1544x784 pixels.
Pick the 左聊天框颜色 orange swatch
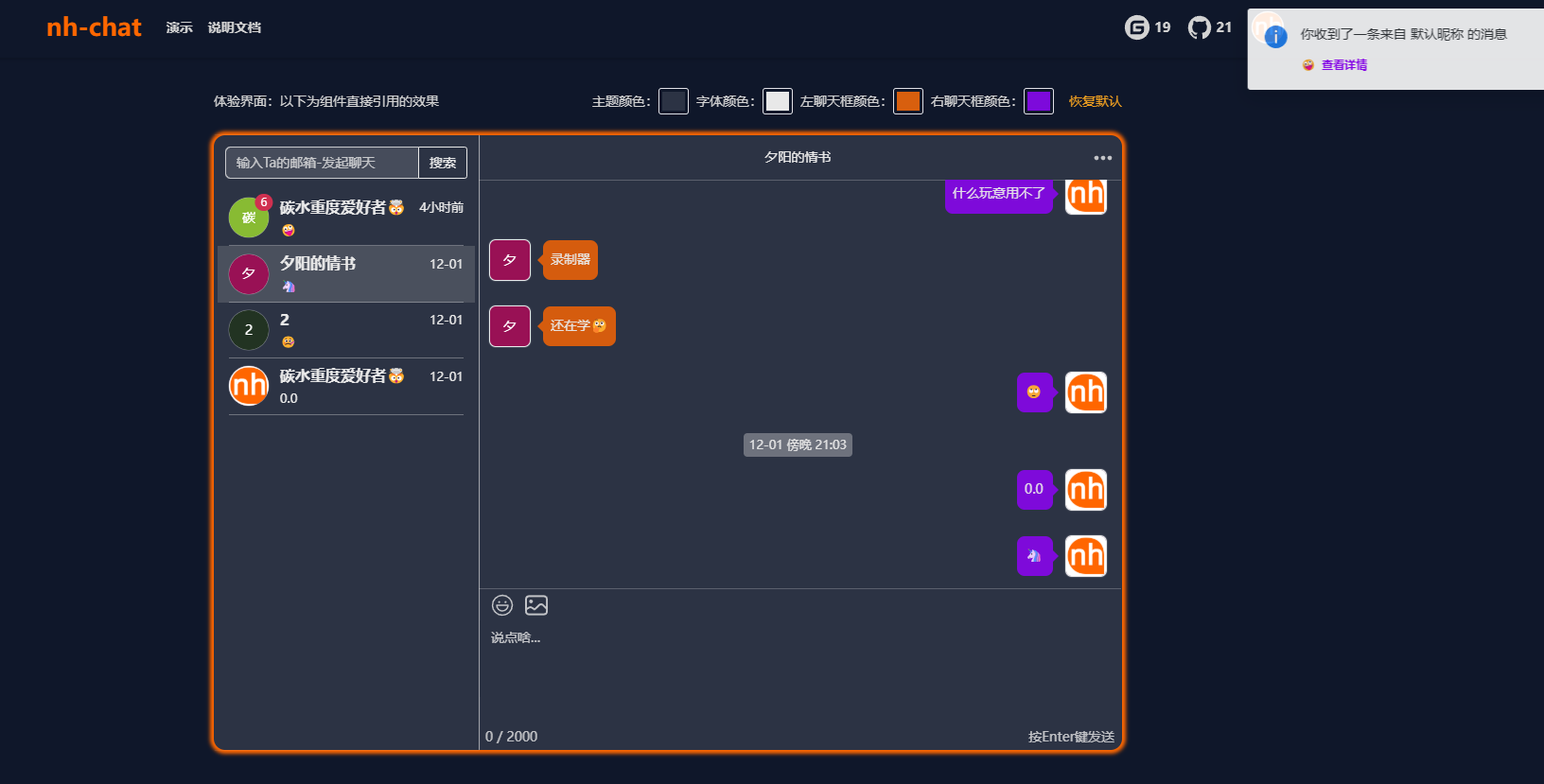point(908,101)
